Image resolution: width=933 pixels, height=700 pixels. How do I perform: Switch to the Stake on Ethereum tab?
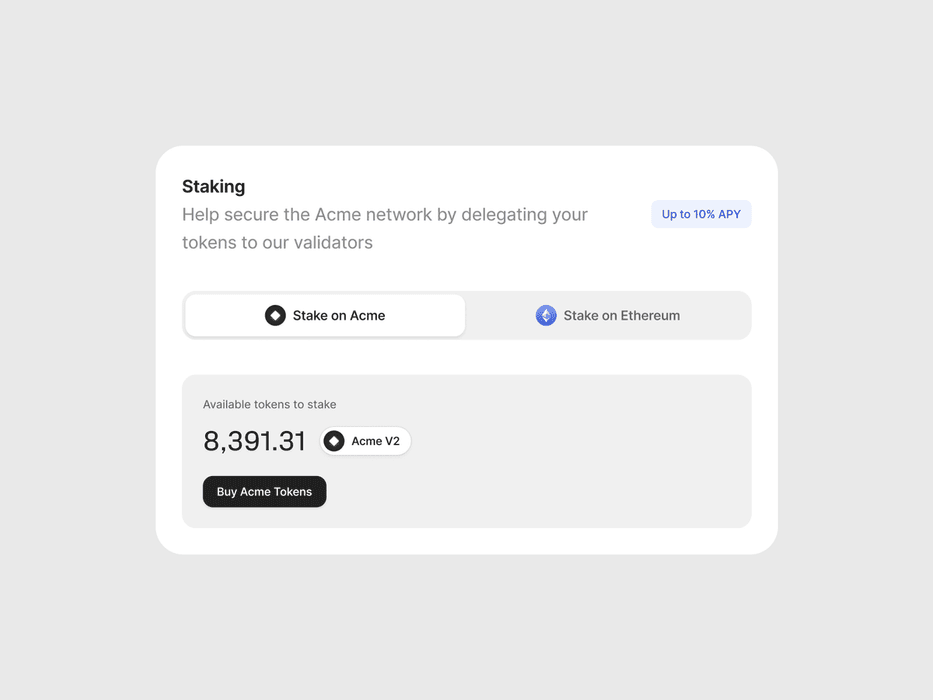[x=608, y=315]
